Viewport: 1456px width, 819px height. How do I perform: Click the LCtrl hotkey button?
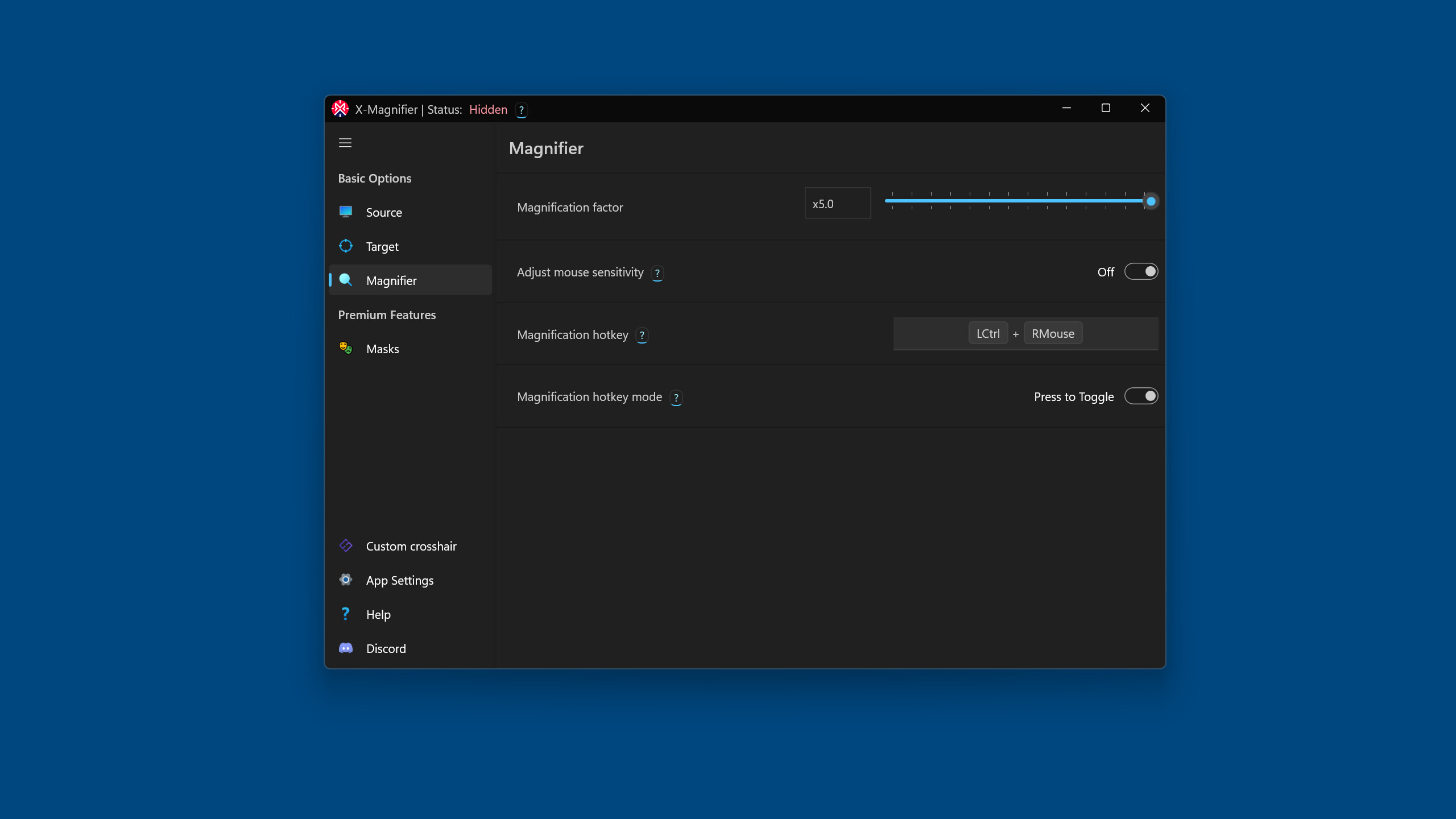pyautogui.click(x=988, y=333)
